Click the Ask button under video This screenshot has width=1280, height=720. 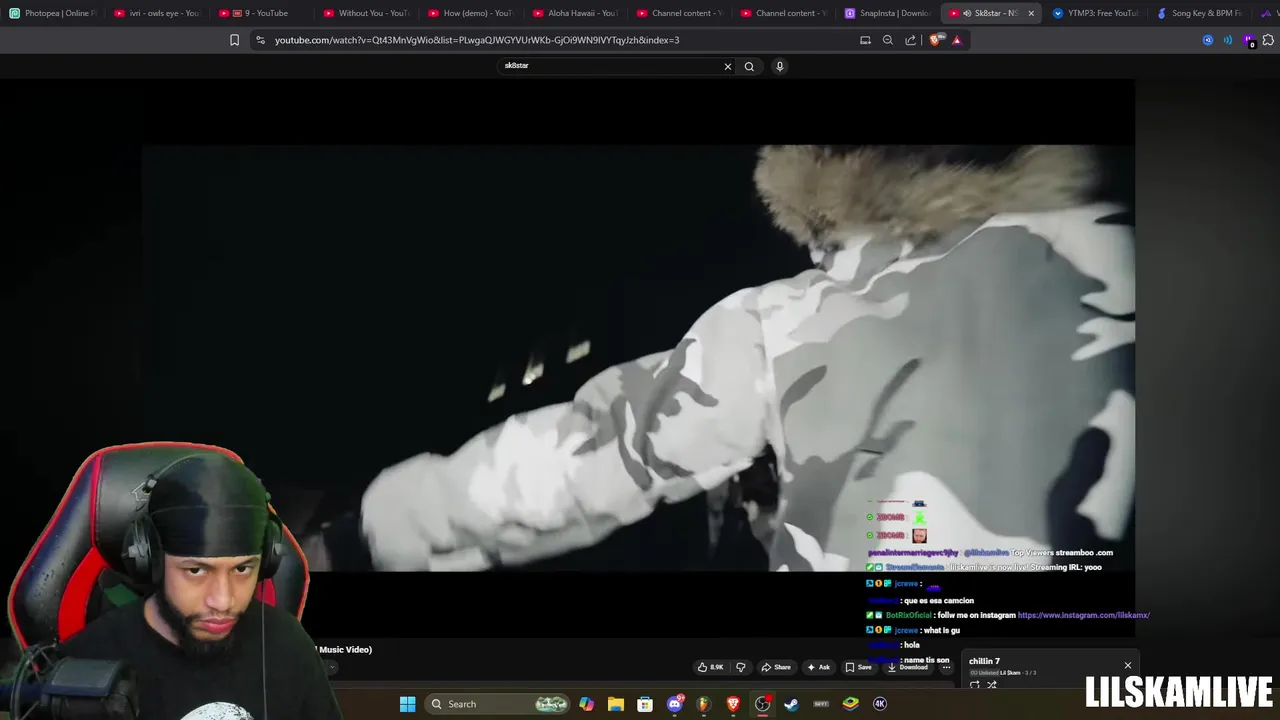click(x=818, y=667)
